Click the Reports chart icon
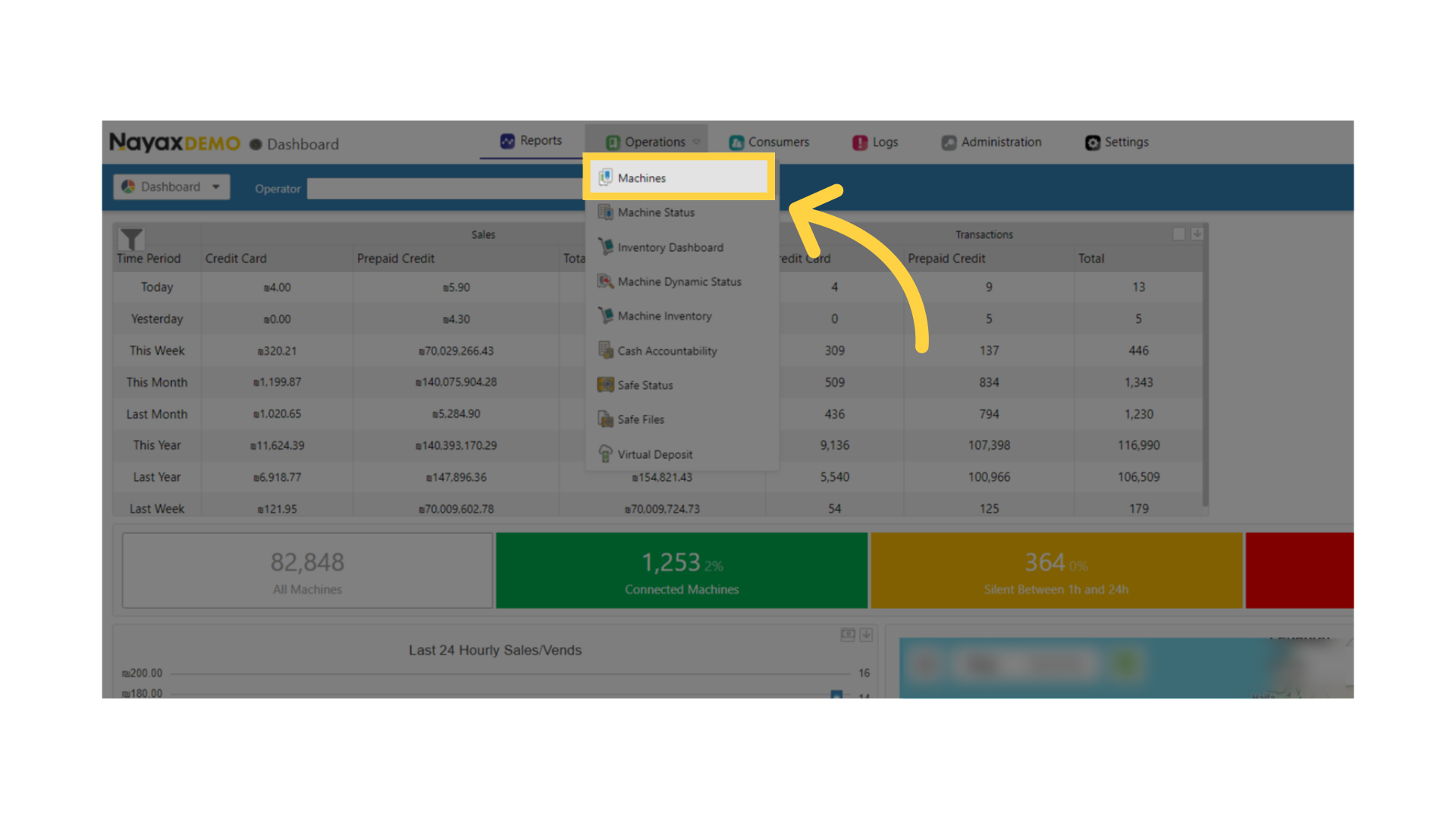 click(507, 141)
